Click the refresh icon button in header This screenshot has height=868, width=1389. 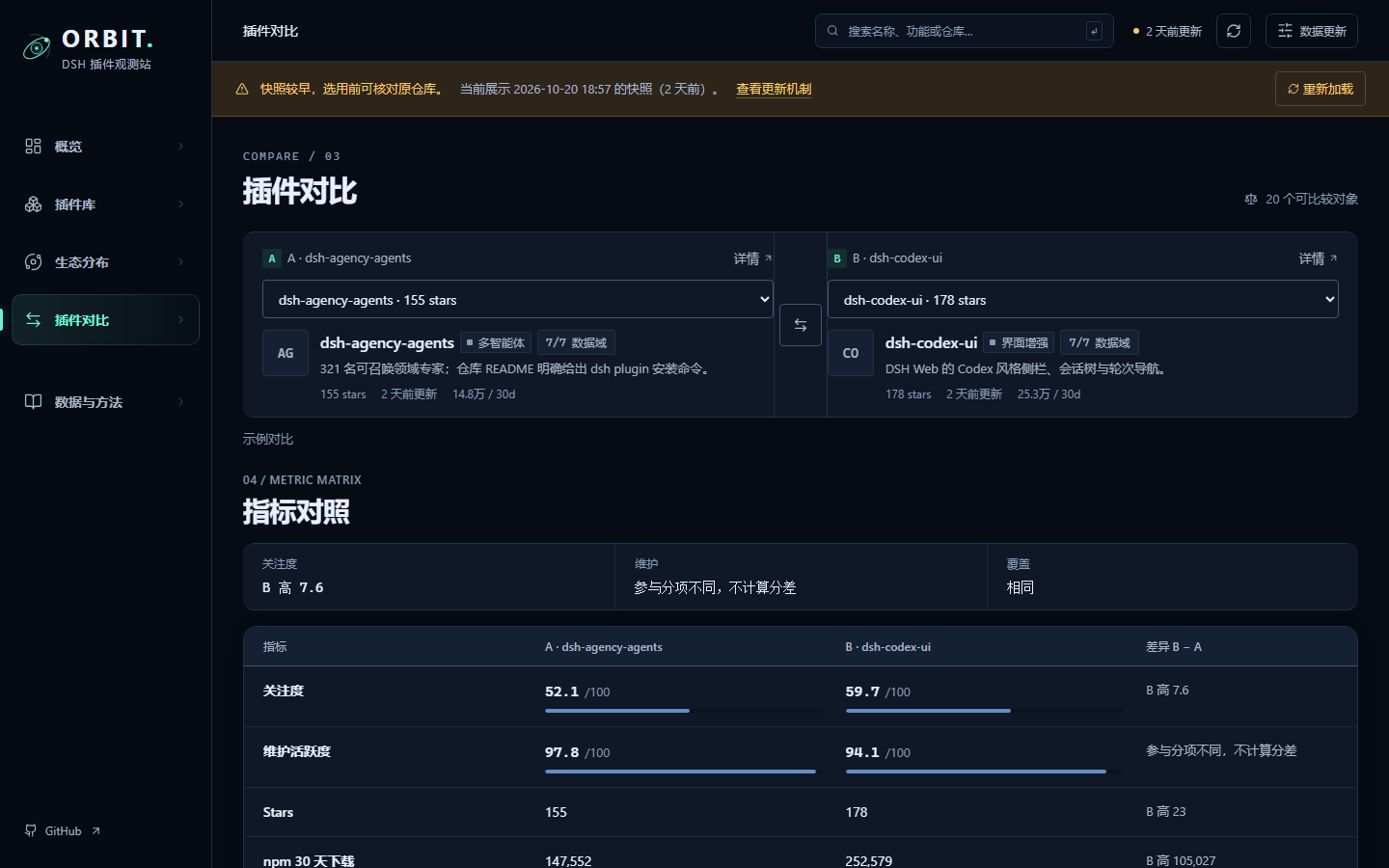click(x=1234, y=31)
